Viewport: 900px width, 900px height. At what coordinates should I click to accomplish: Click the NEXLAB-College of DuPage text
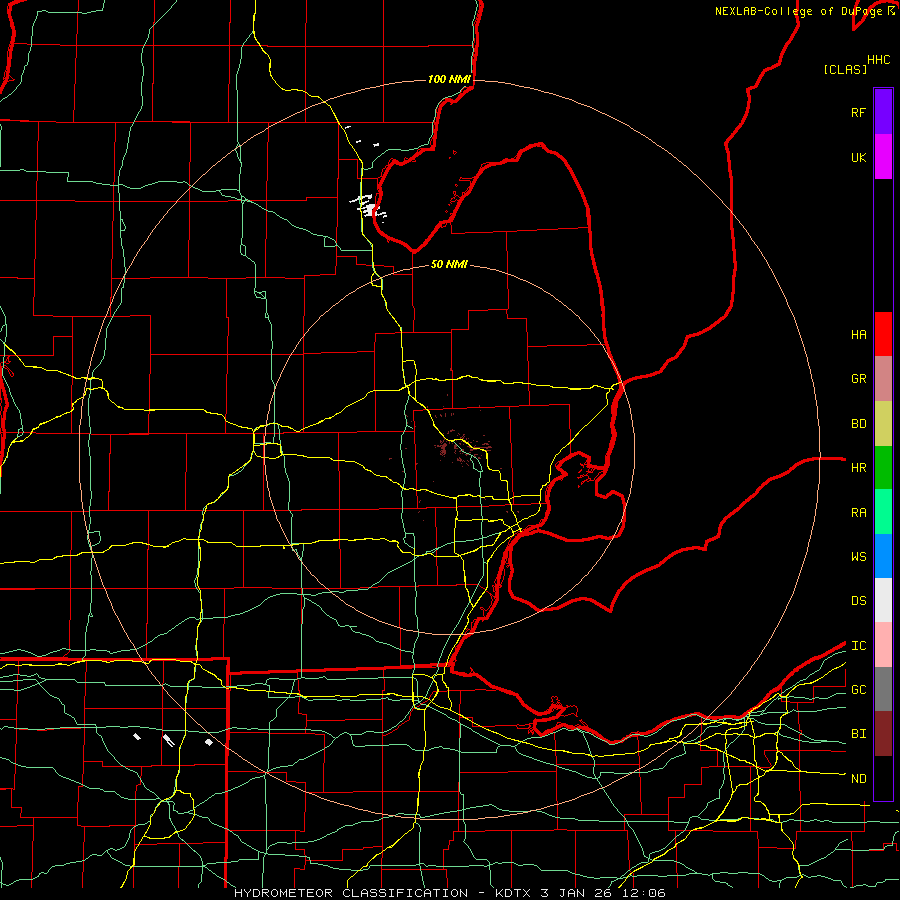coord(798,11)
